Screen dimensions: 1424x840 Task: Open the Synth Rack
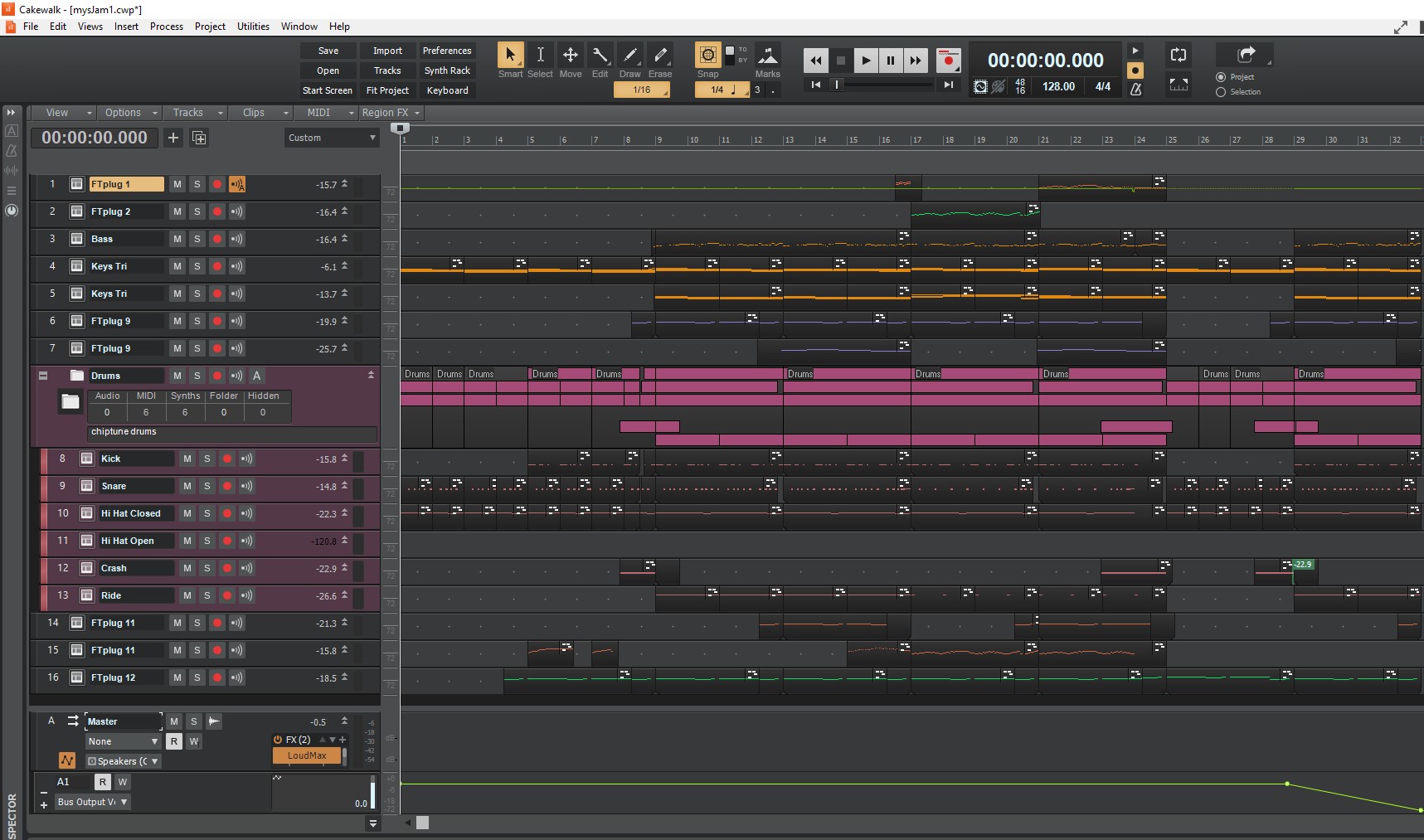coord(447,70)
